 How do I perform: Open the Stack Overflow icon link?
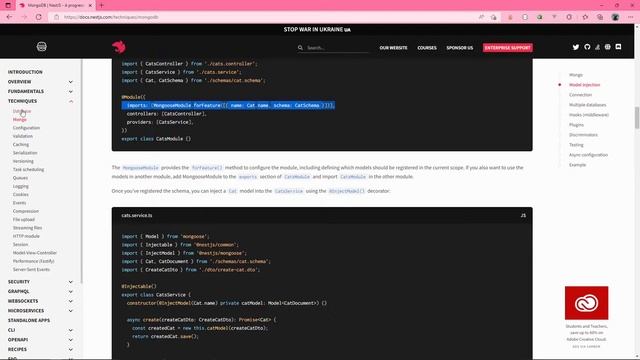click(x=598, y=47)
